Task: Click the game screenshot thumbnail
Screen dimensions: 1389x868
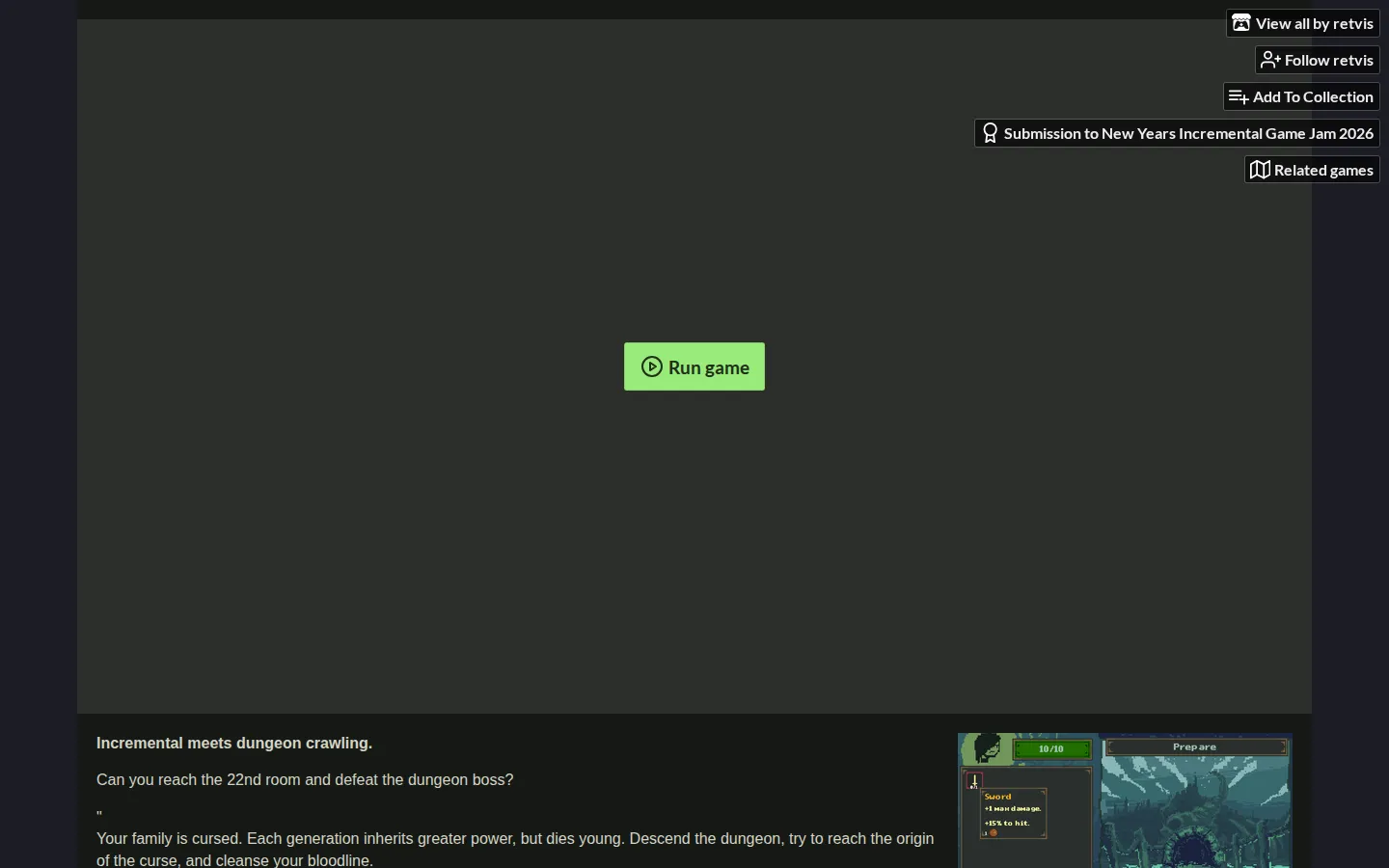Action: (x=1125, y=800)
